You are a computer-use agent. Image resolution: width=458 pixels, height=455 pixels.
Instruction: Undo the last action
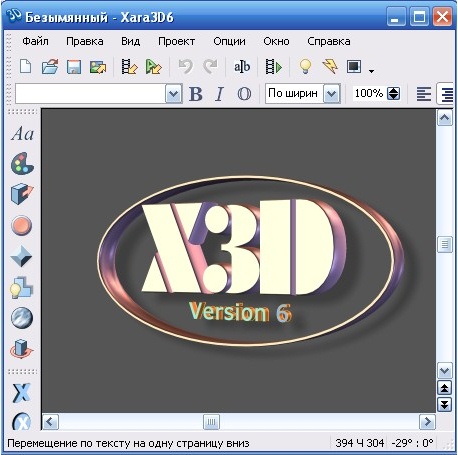[x=185, y=66]
